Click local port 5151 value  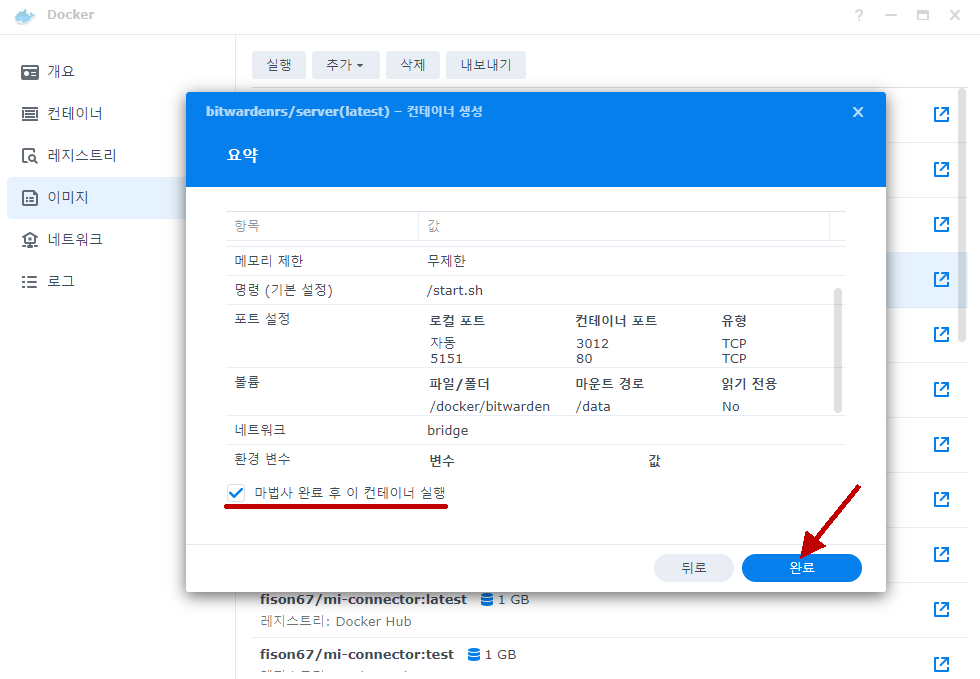pyautogui.click(x=446, y=359)
